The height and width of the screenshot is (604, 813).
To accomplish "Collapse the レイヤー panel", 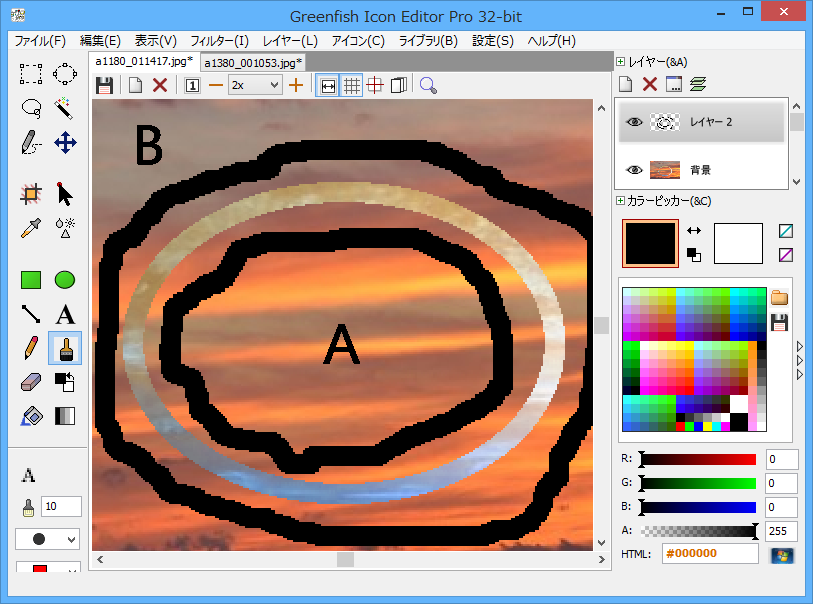I will point(621,62).
